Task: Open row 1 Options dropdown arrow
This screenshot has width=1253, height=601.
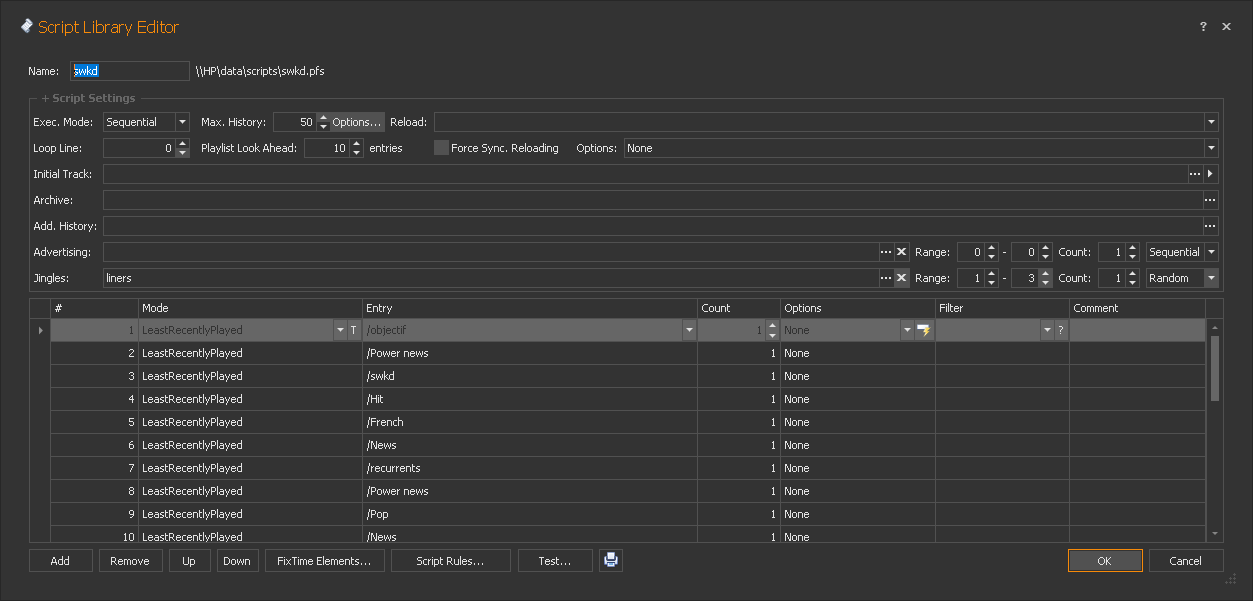Action: point(907,330)
